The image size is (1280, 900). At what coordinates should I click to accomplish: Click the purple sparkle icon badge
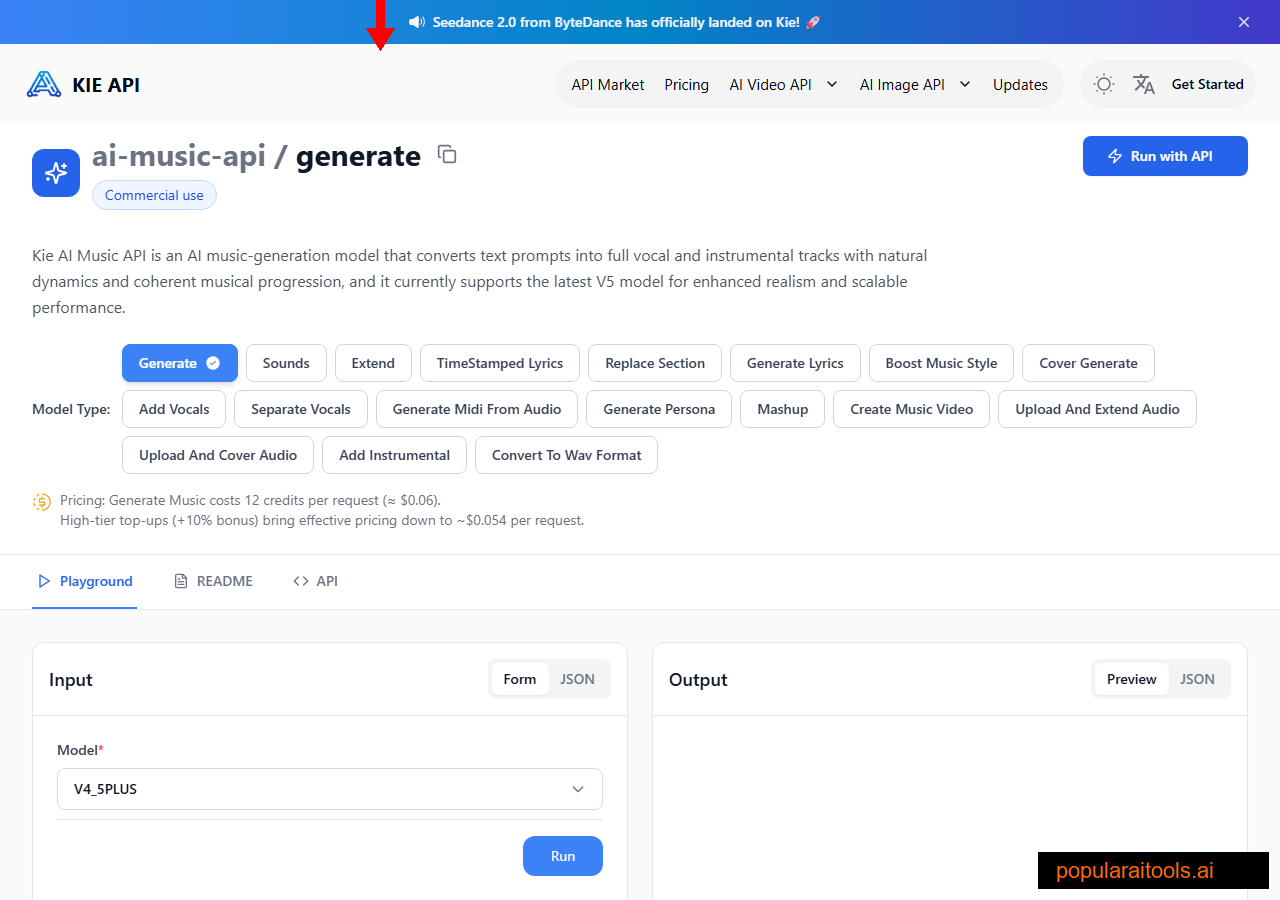55,172
